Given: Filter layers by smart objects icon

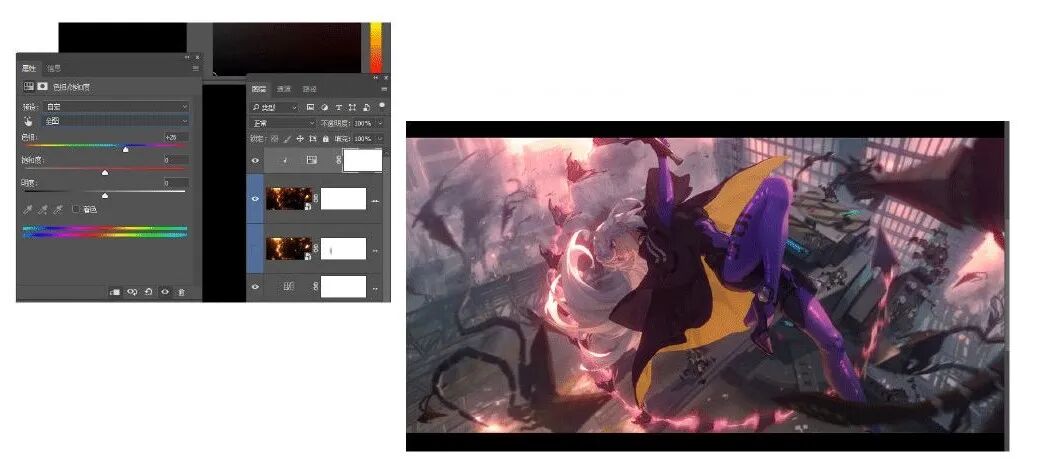Looking at the screenshot, I should pos(367,107).
